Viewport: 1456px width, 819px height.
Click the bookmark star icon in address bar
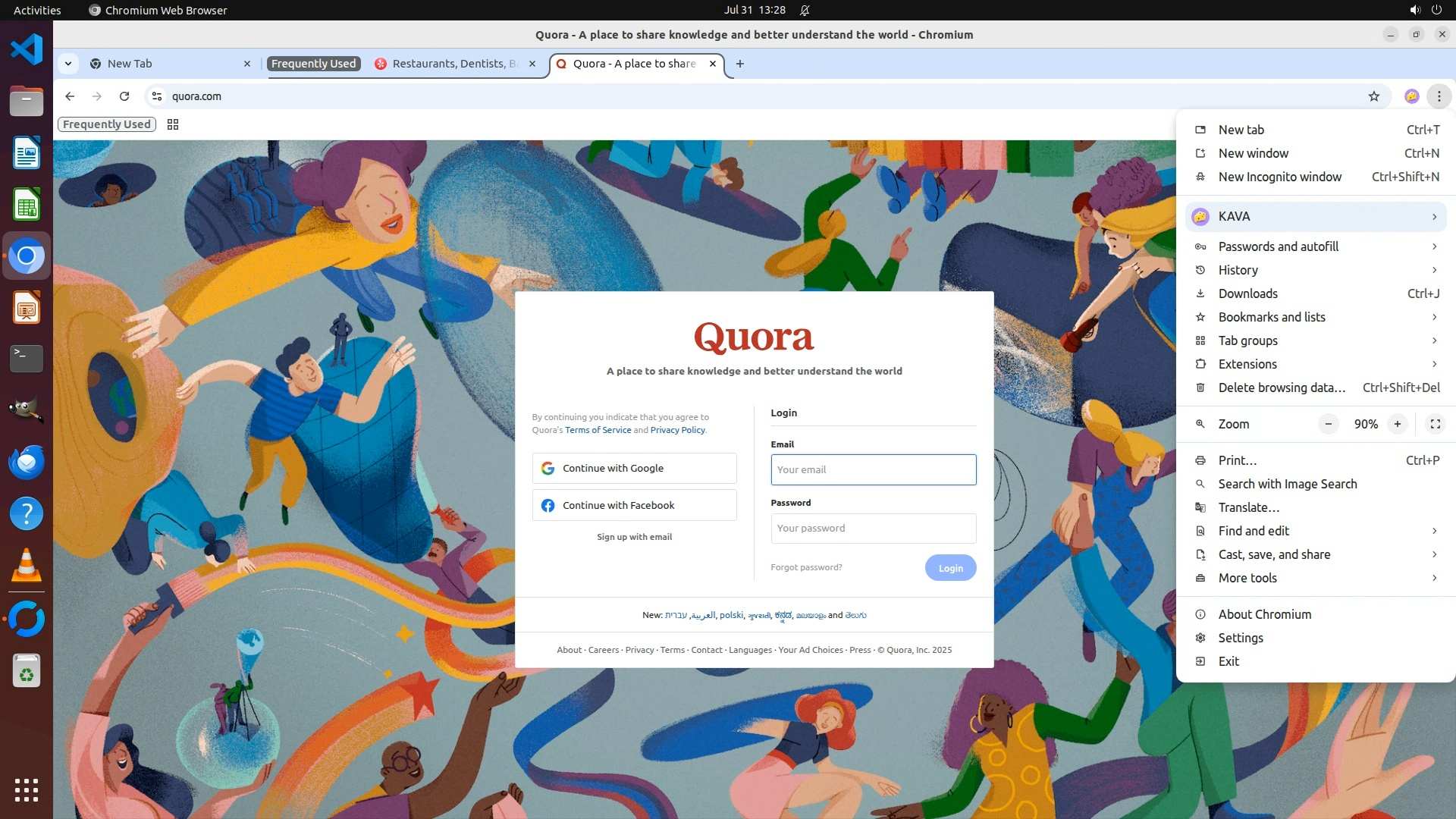click(x=1373, y=96)
